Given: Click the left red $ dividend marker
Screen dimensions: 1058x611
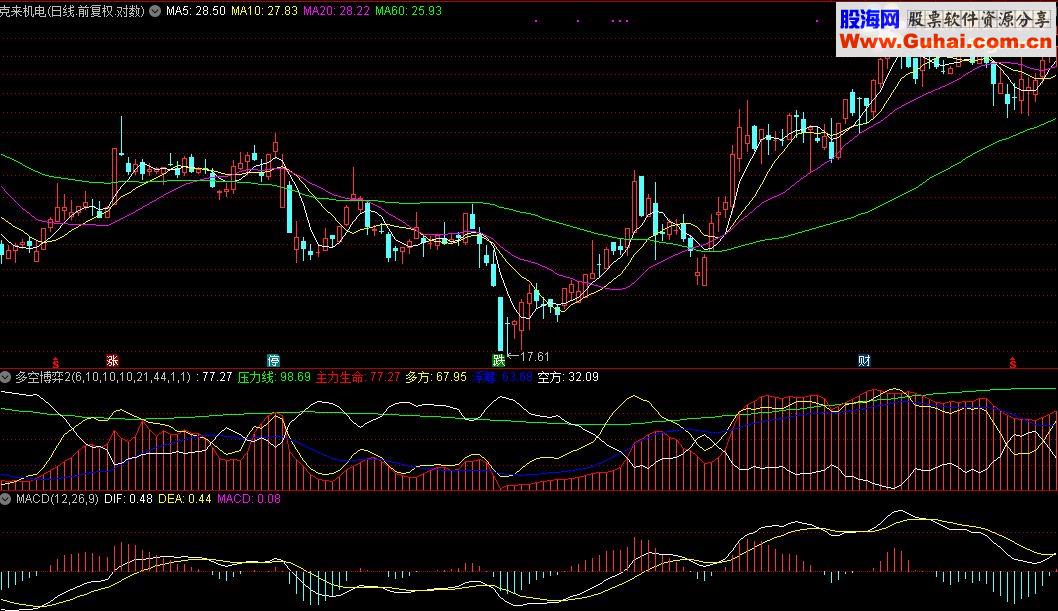Looking at the screenshot, I should pyautogui.click(x=55, y=363).
